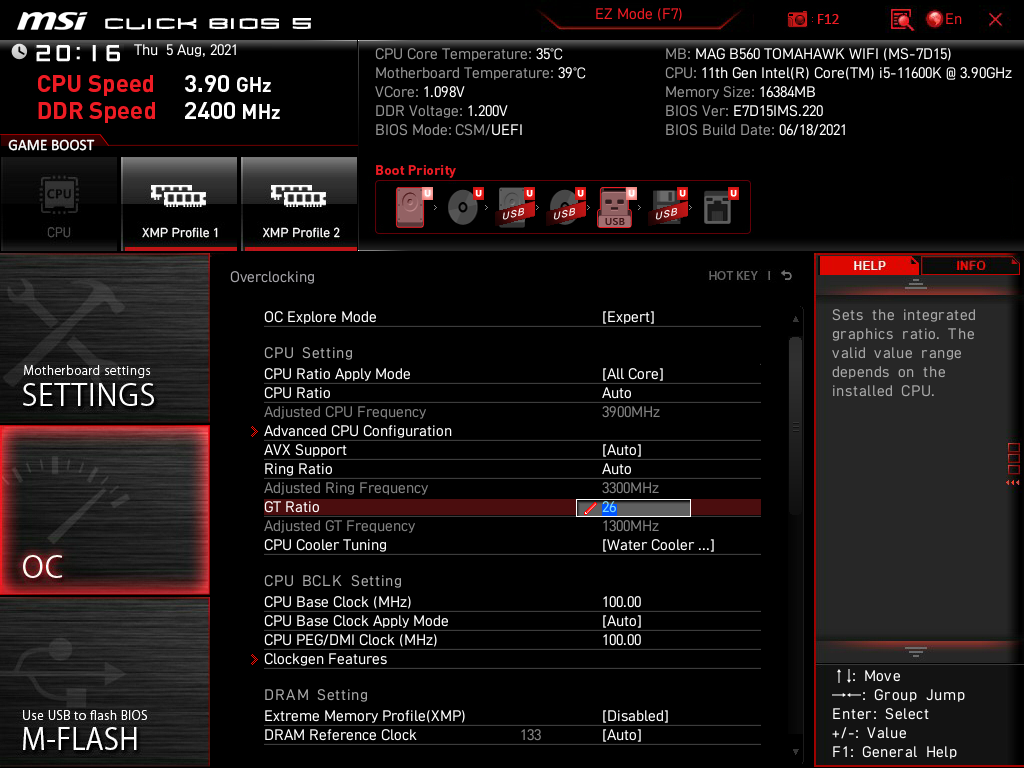This screenshot has height=768, width=1024.
Task: Enable XMP Profile 2
Action: pyautogui.click(x=300, y=204)
